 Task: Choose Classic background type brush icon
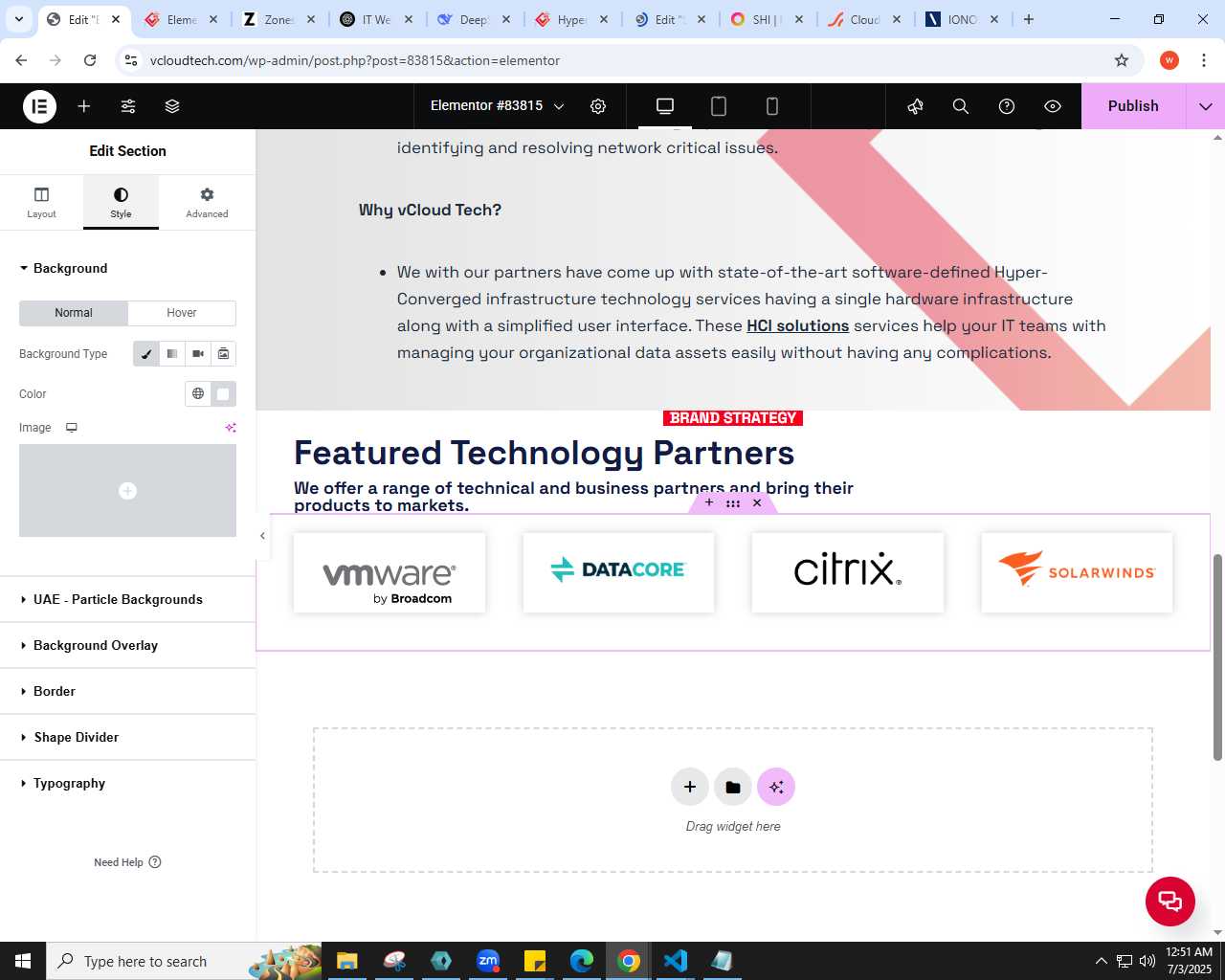[146, 354]
